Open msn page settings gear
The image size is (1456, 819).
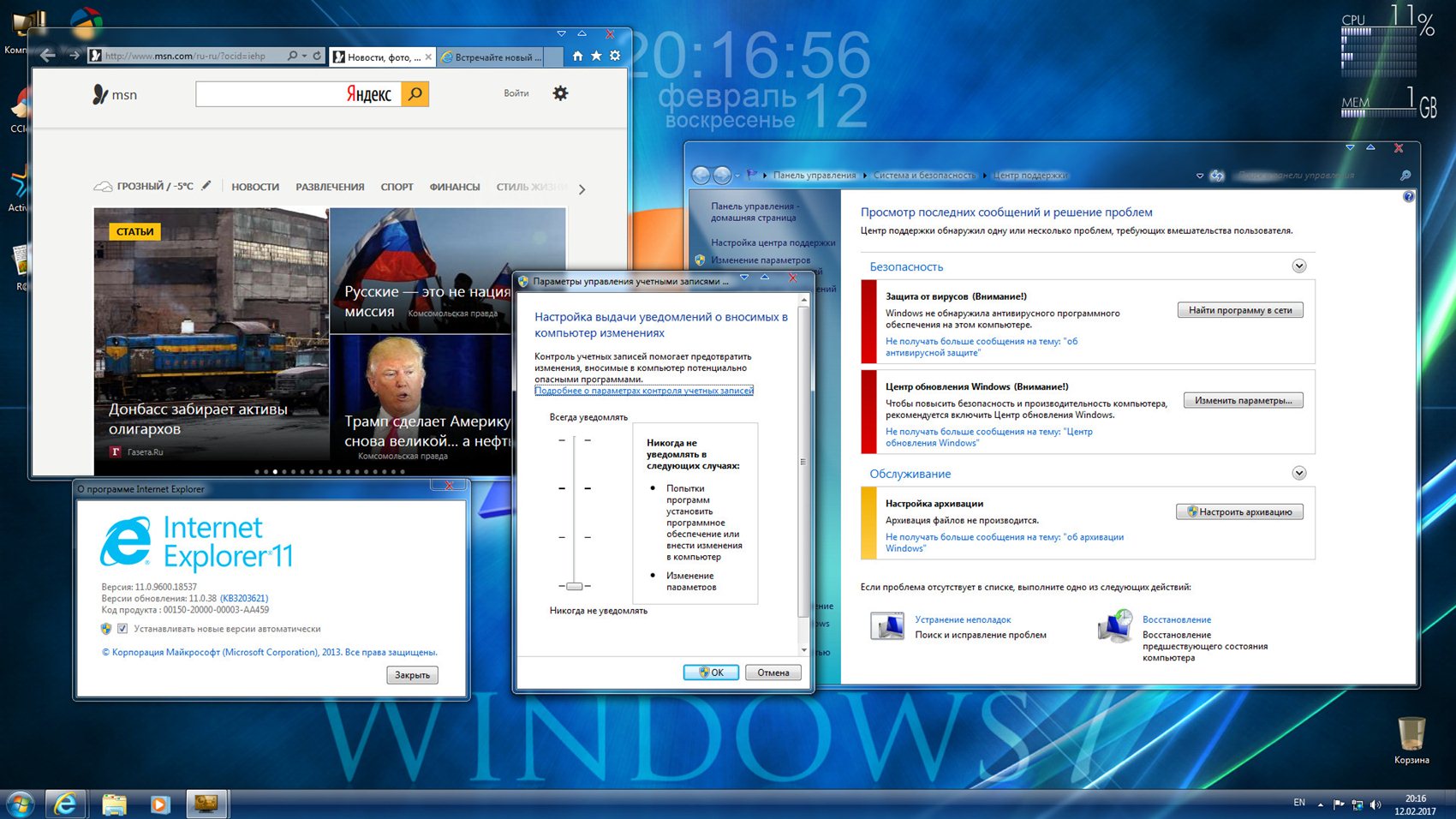tap(560, 93)
